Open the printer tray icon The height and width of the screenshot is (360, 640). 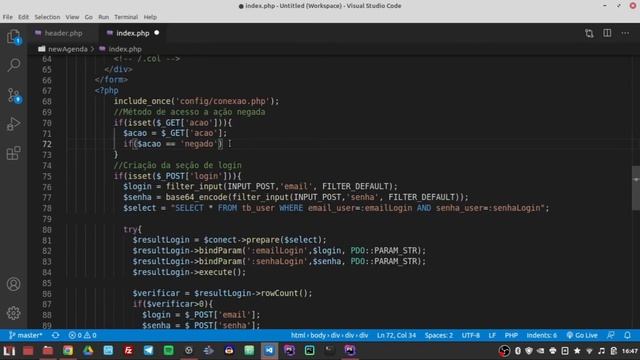pos(553,351)
